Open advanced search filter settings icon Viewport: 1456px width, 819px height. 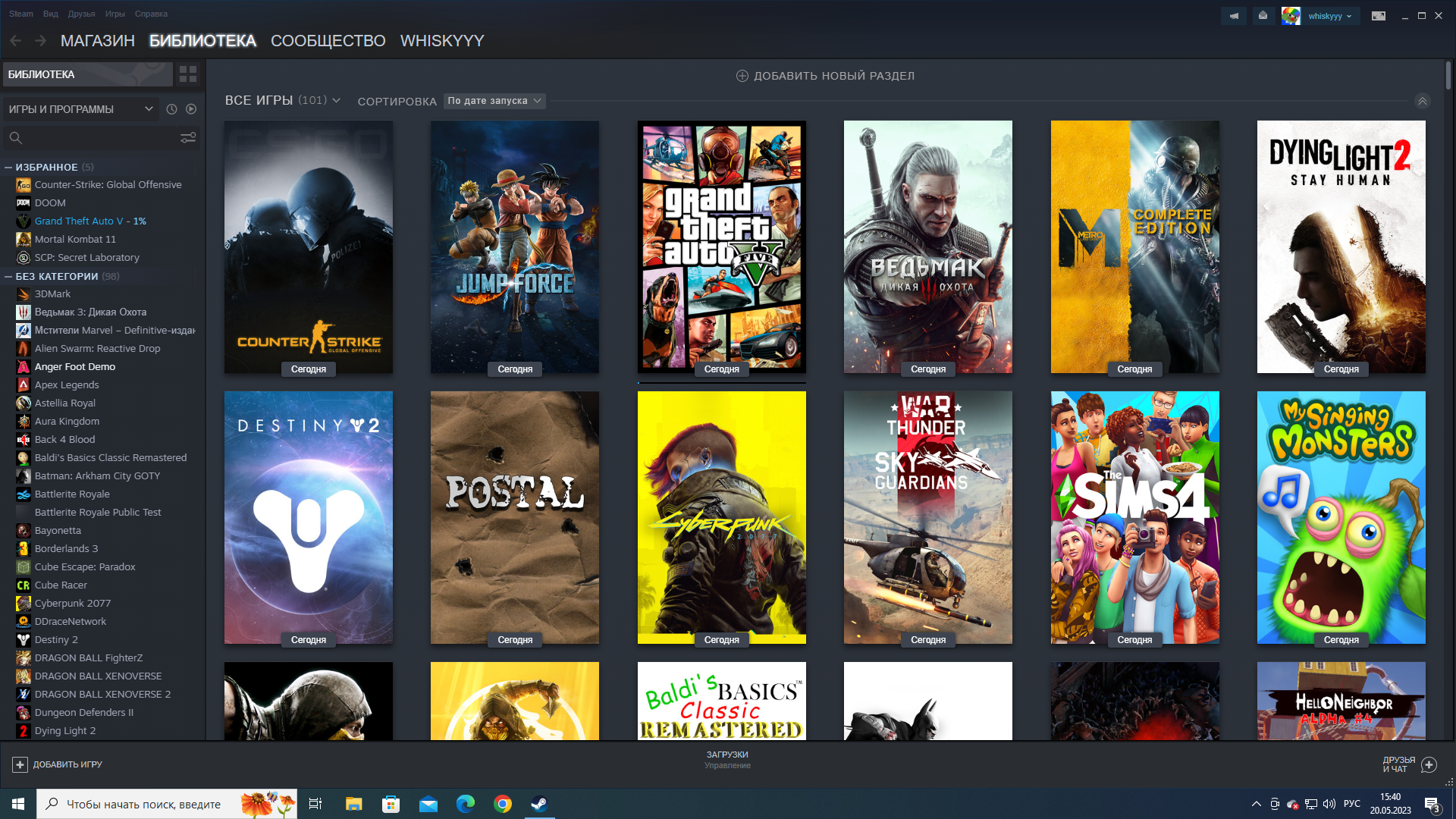(188, 137)
